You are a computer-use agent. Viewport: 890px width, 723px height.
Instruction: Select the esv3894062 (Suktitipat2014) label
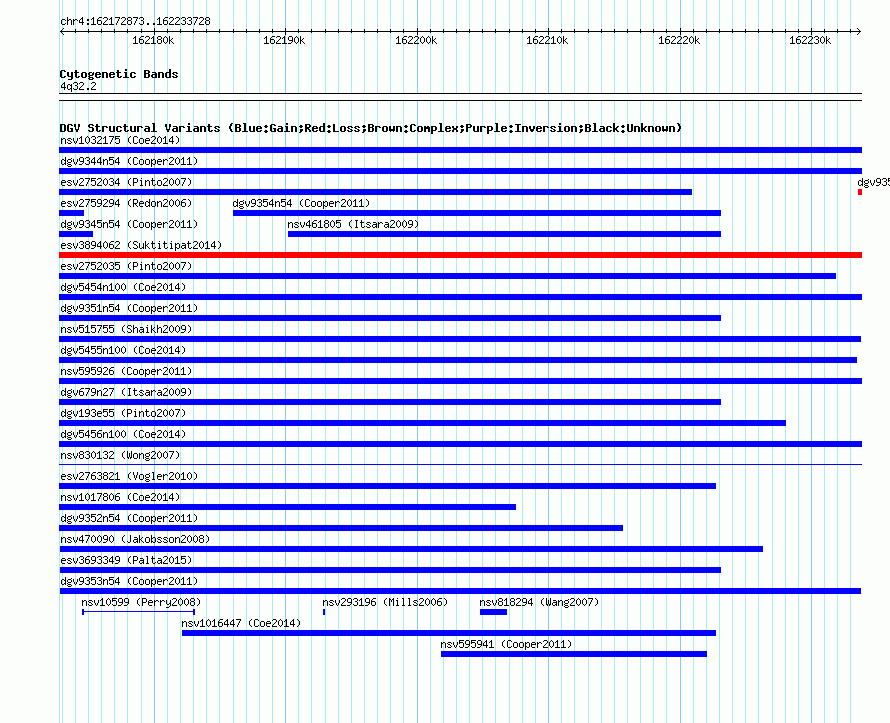click(x=141, y=245)
